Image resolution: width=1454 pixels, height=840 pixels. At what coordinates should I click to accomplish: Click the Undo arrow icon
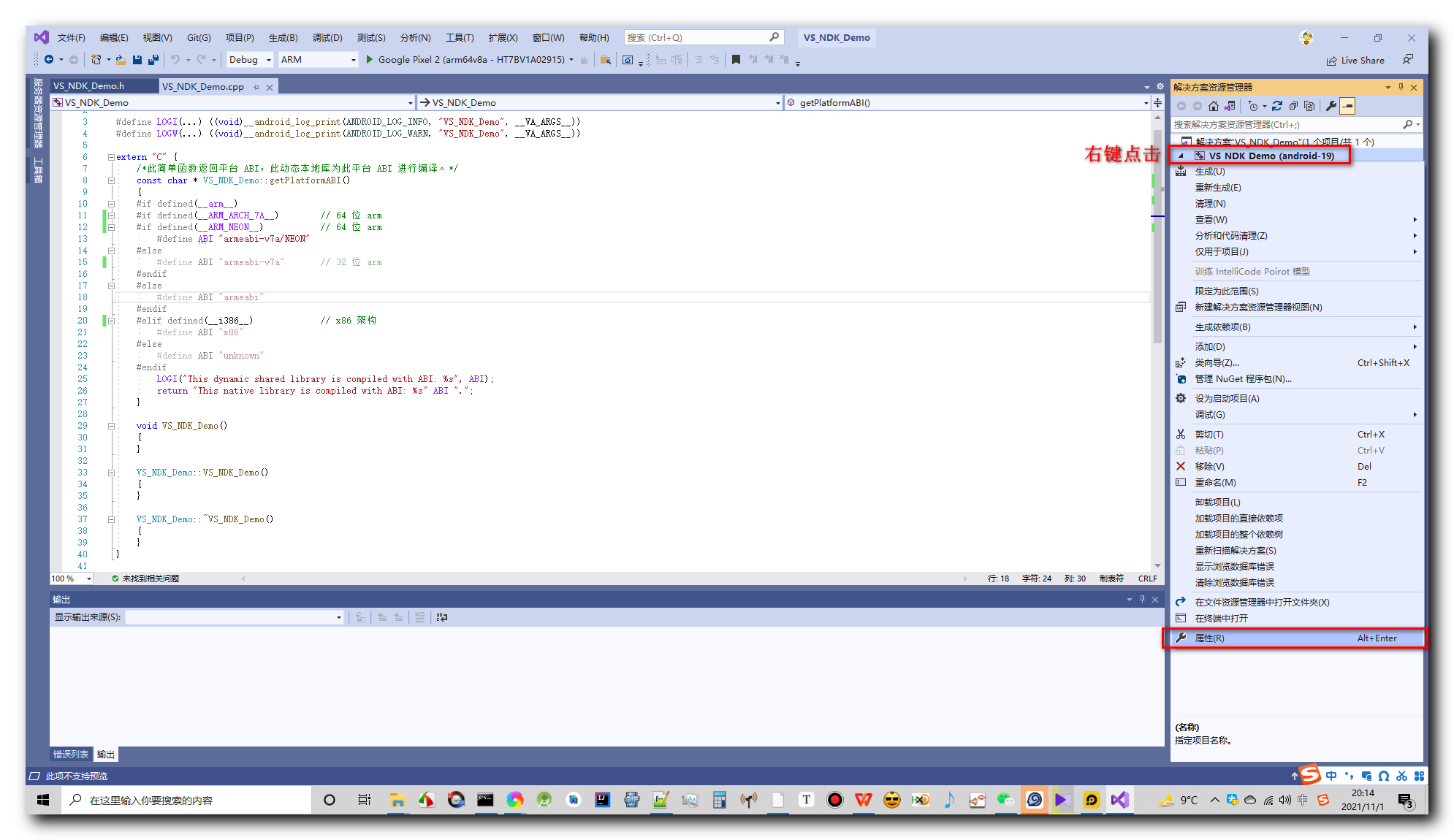[x=175, y=60]
